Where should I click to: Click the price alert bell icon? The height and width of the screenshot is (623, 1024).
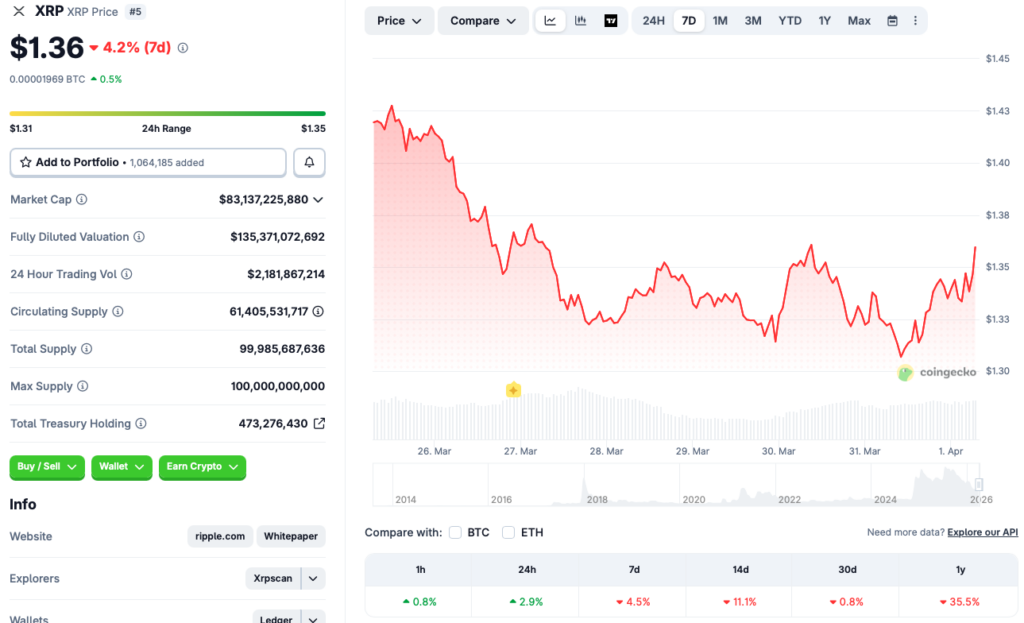(309, 161)
